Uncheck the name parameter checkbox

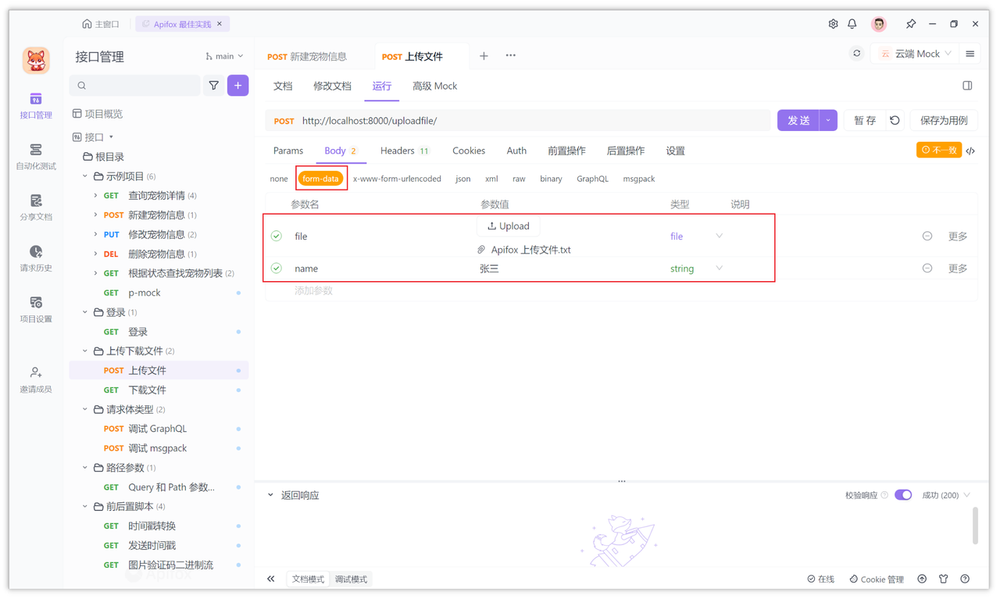click(276, 268)
